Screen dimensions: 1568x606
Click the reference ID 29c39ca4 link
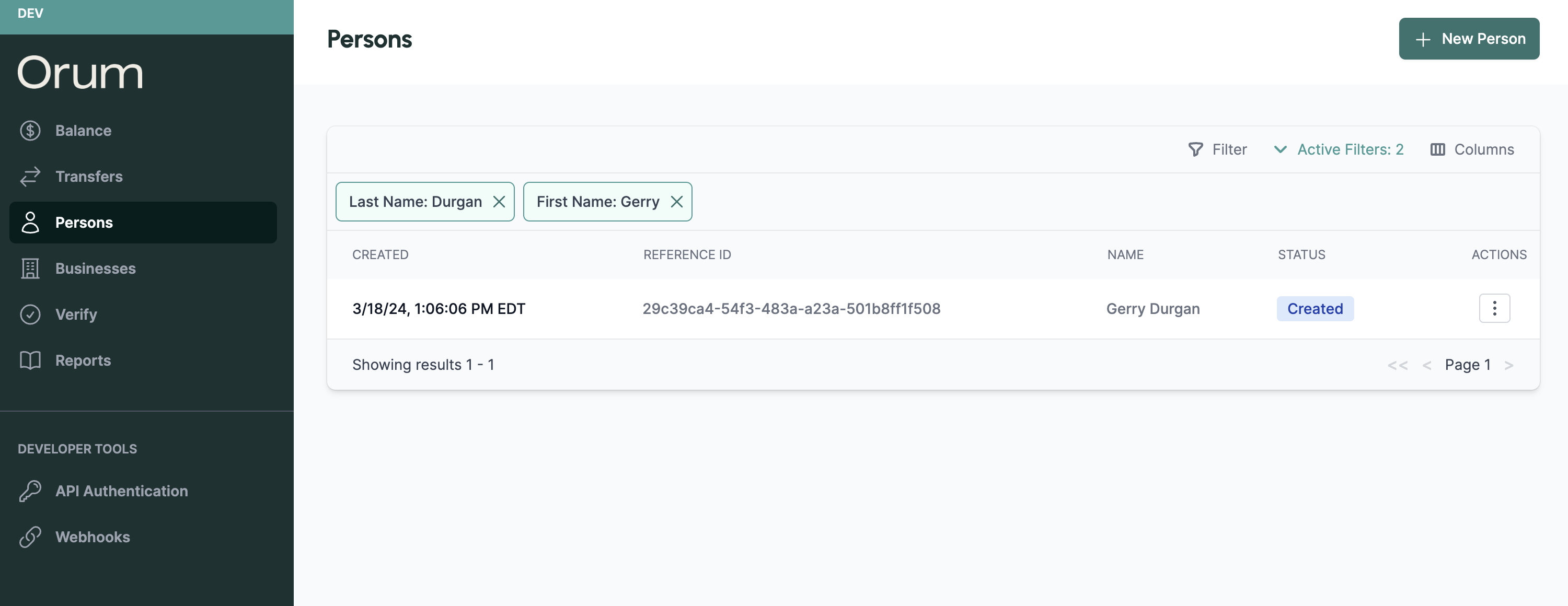point(791,309)
